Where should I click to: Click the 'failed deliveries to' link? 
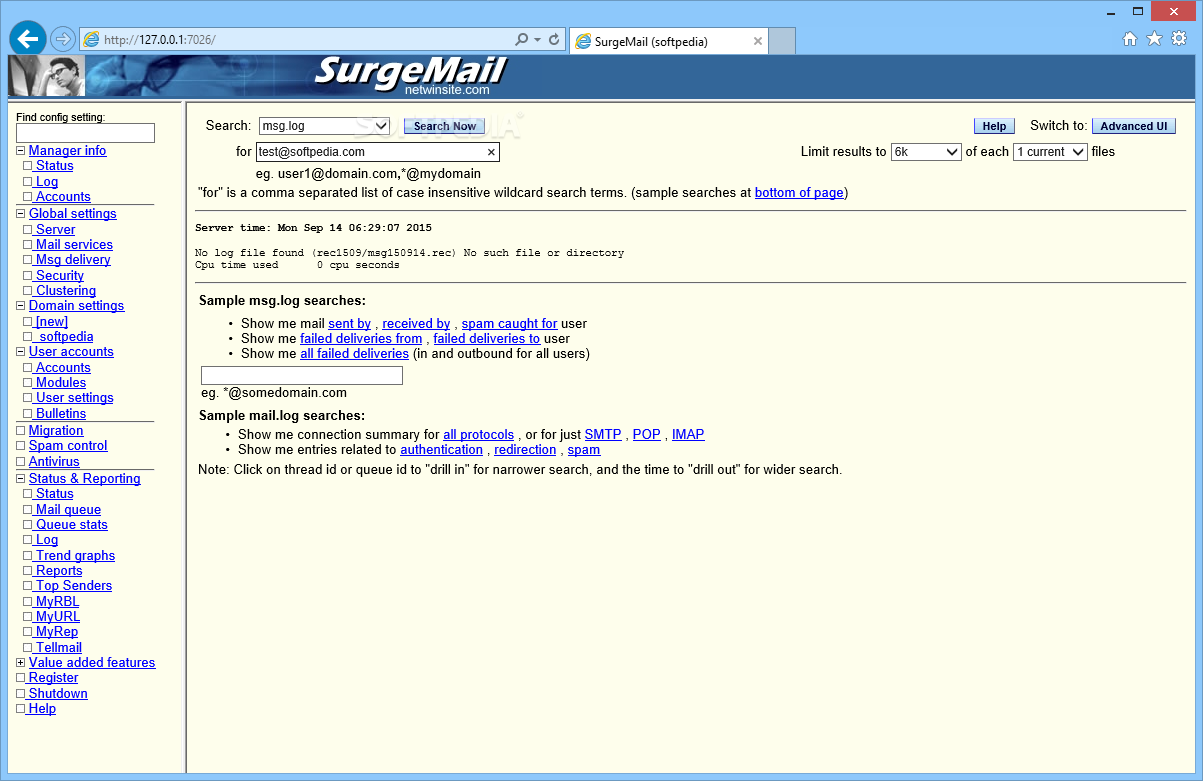487,339
